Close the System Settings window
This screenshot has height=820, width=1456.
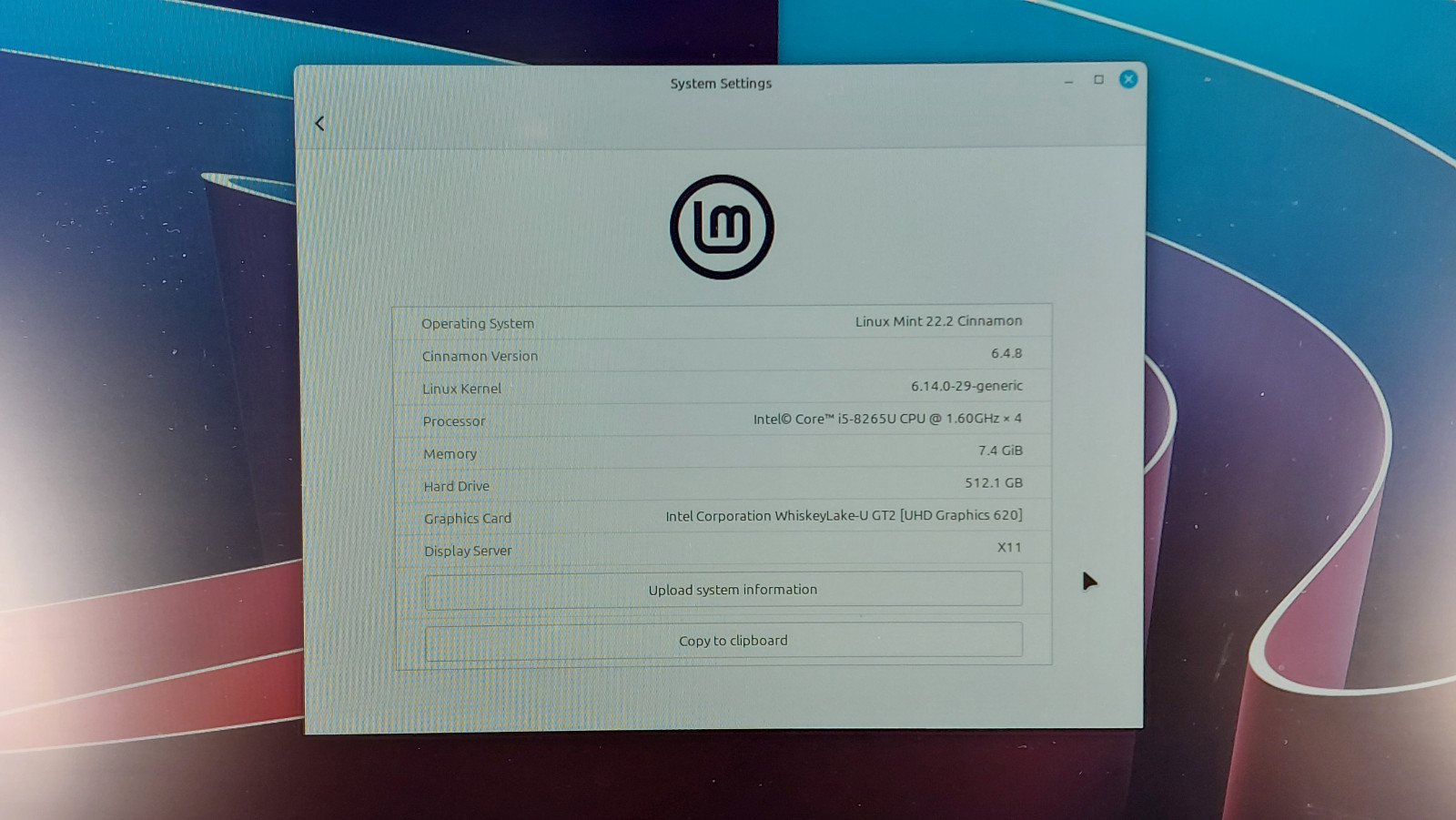coord(1128,79)
